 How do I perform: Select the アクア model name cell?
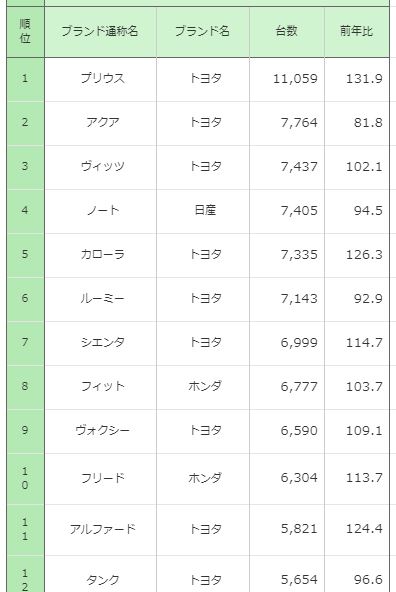(x=100, y=123)
